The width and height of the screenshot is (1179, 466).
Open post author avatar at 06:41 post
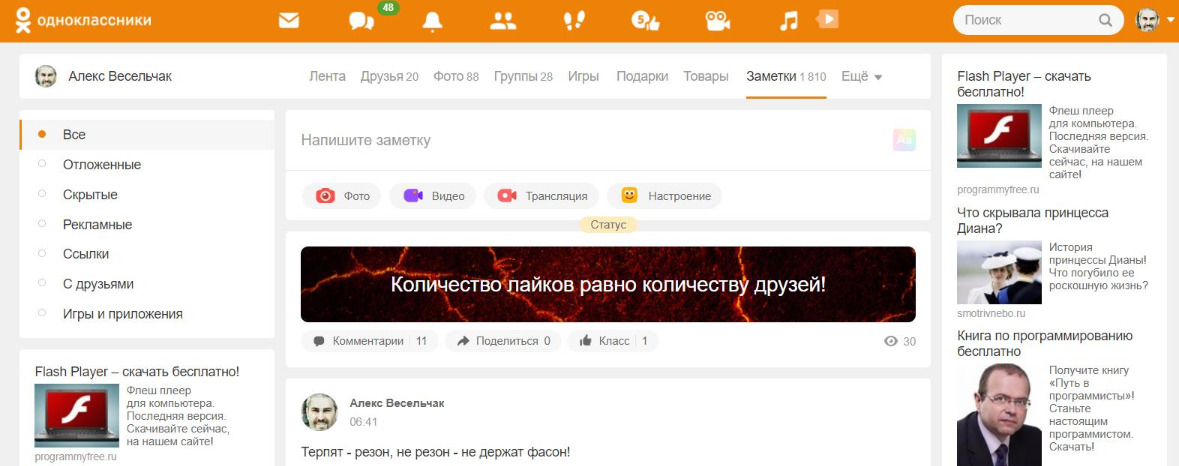click(x=320, y=412)
